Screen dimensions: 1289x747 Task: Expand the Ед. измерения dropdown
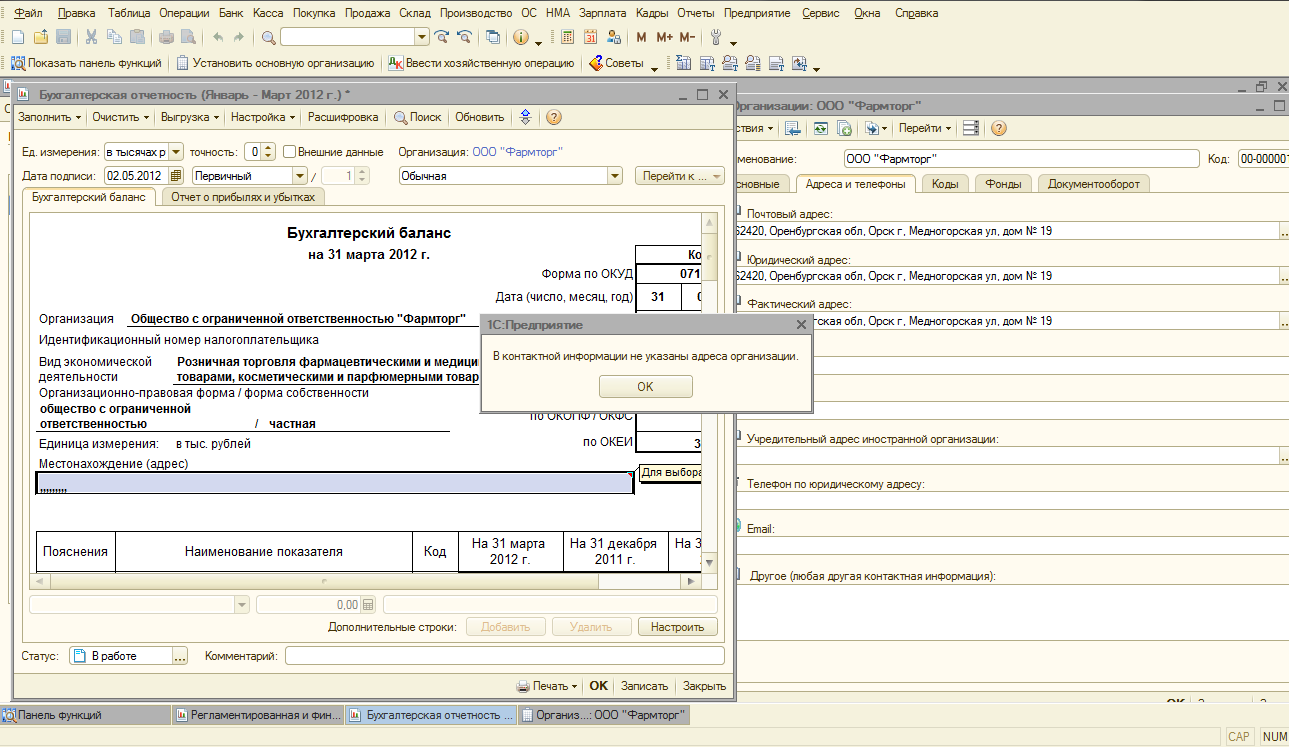(x=176, y=152)
